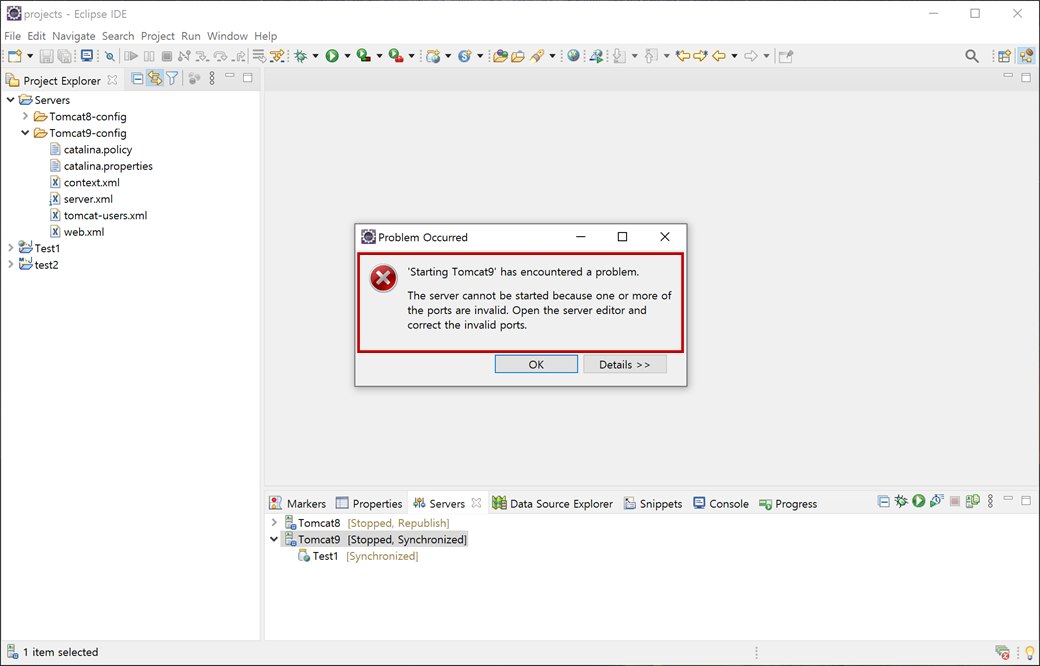The width and height of the screenshot is (1040, 666).
Task: Start server in debug mode in Servers view
Action: (901, 501)
